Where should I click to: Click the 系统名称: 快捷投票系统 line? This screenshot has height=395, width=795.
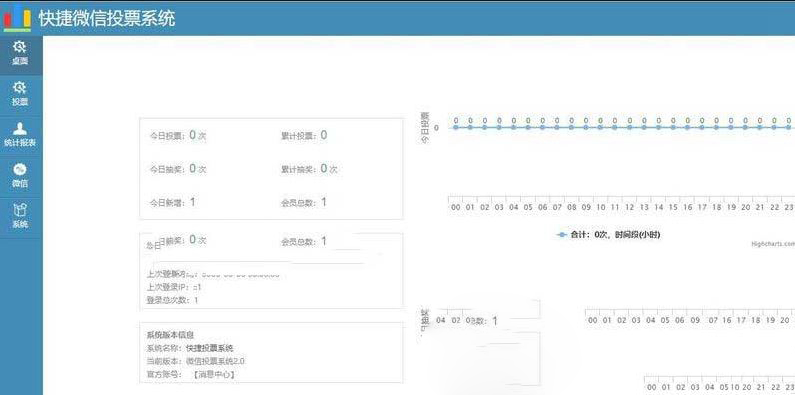click(x=190, y=348)
